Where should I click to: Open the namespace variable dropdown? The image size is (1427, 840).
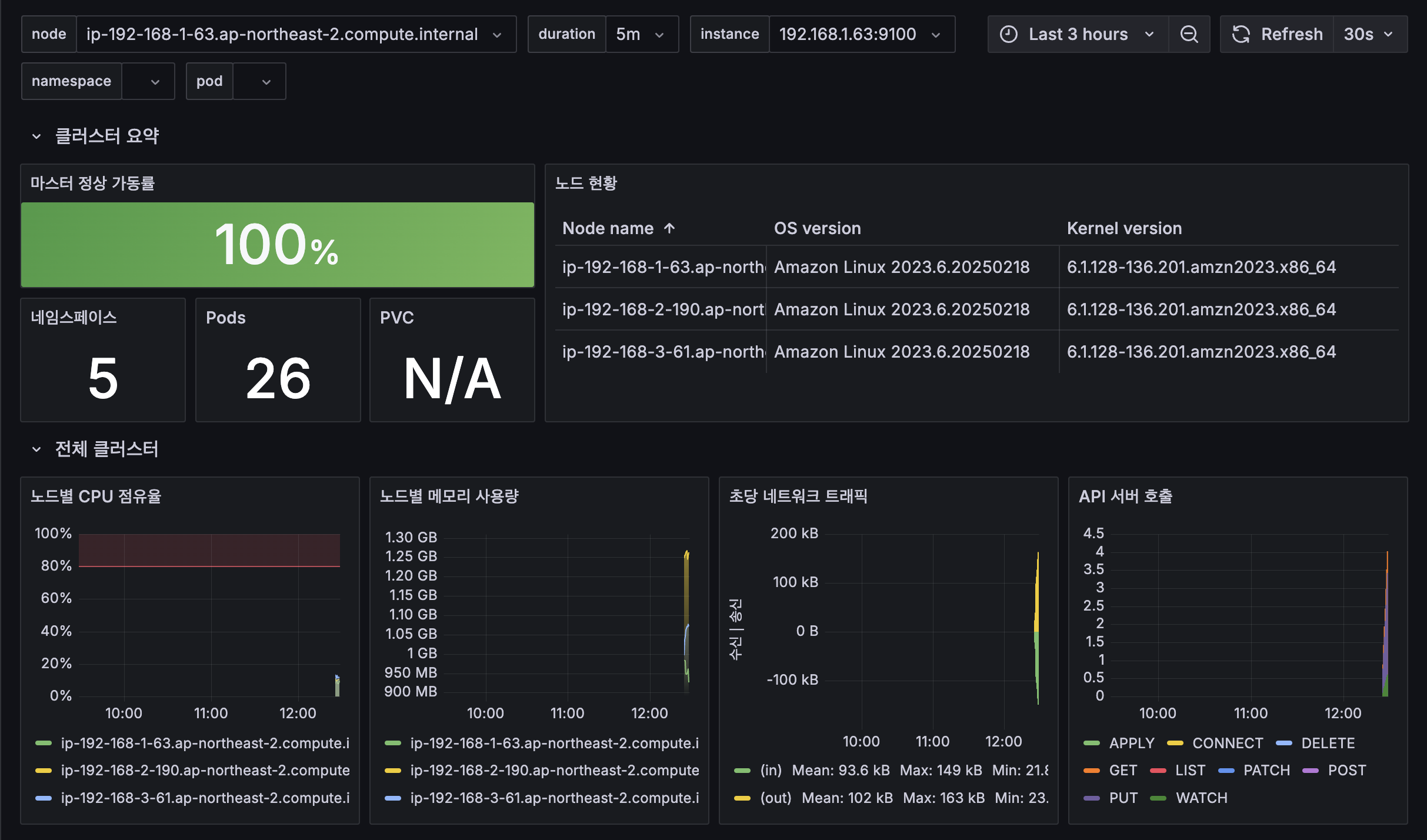click(x=148, y=81)
